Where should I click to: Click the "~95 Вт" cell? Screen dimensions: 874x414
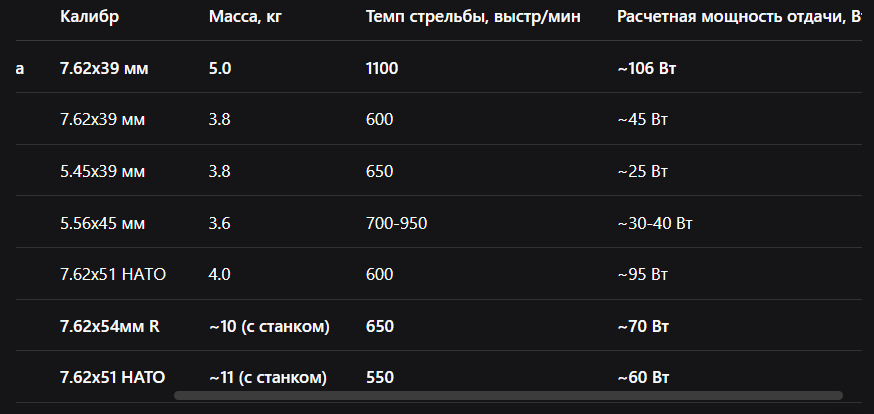coord(643,274)
